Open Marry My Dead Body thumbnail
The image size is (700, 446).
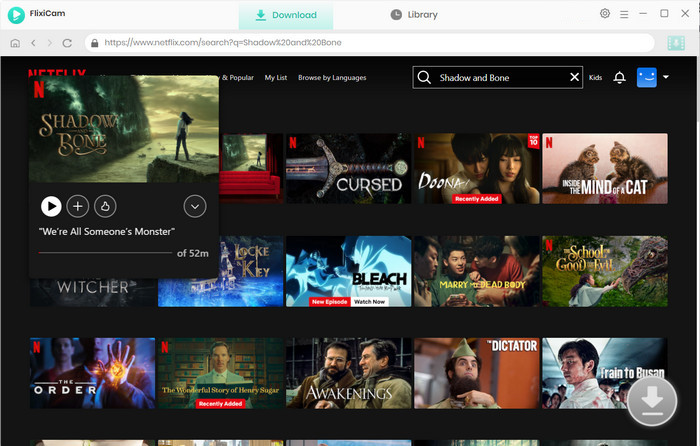(x=476, y=271)
